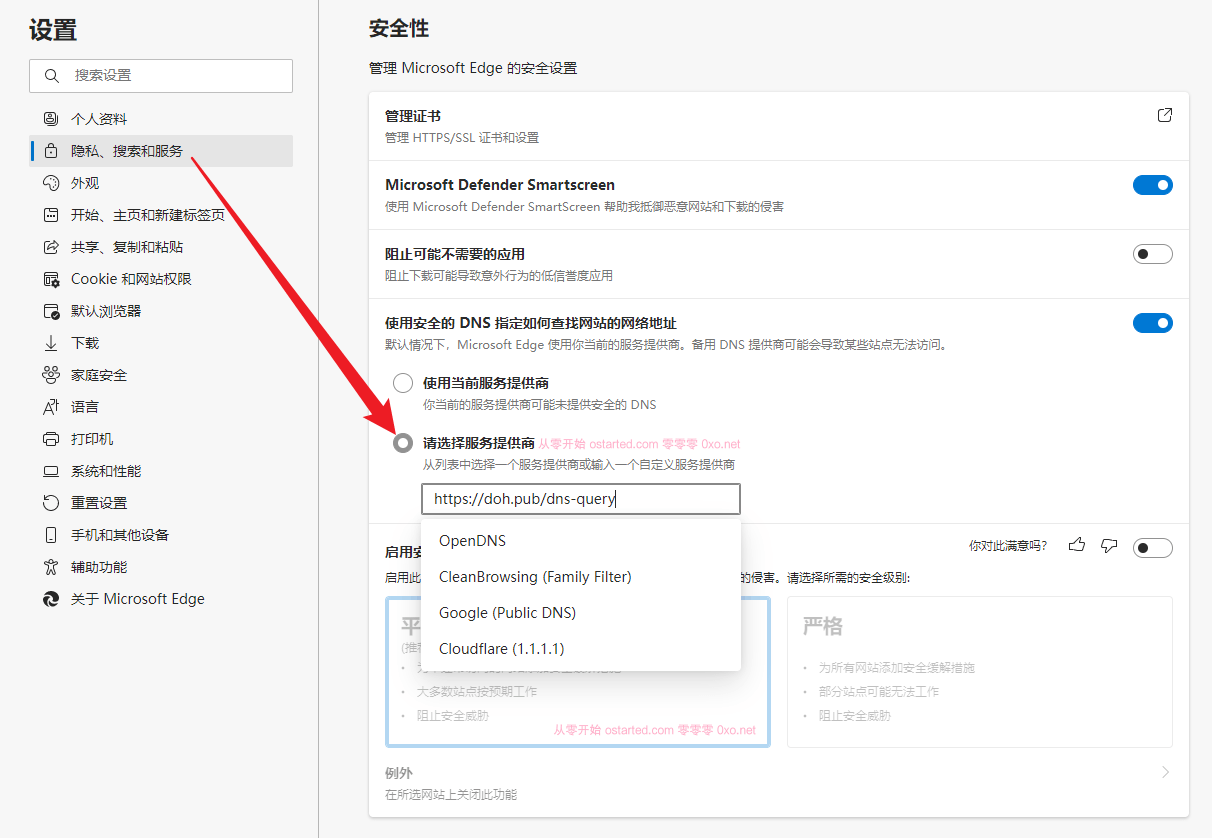Viewport: 1212px width, 838px height.
Task: Open 个人资料 settings section
Action: point(161,119)
